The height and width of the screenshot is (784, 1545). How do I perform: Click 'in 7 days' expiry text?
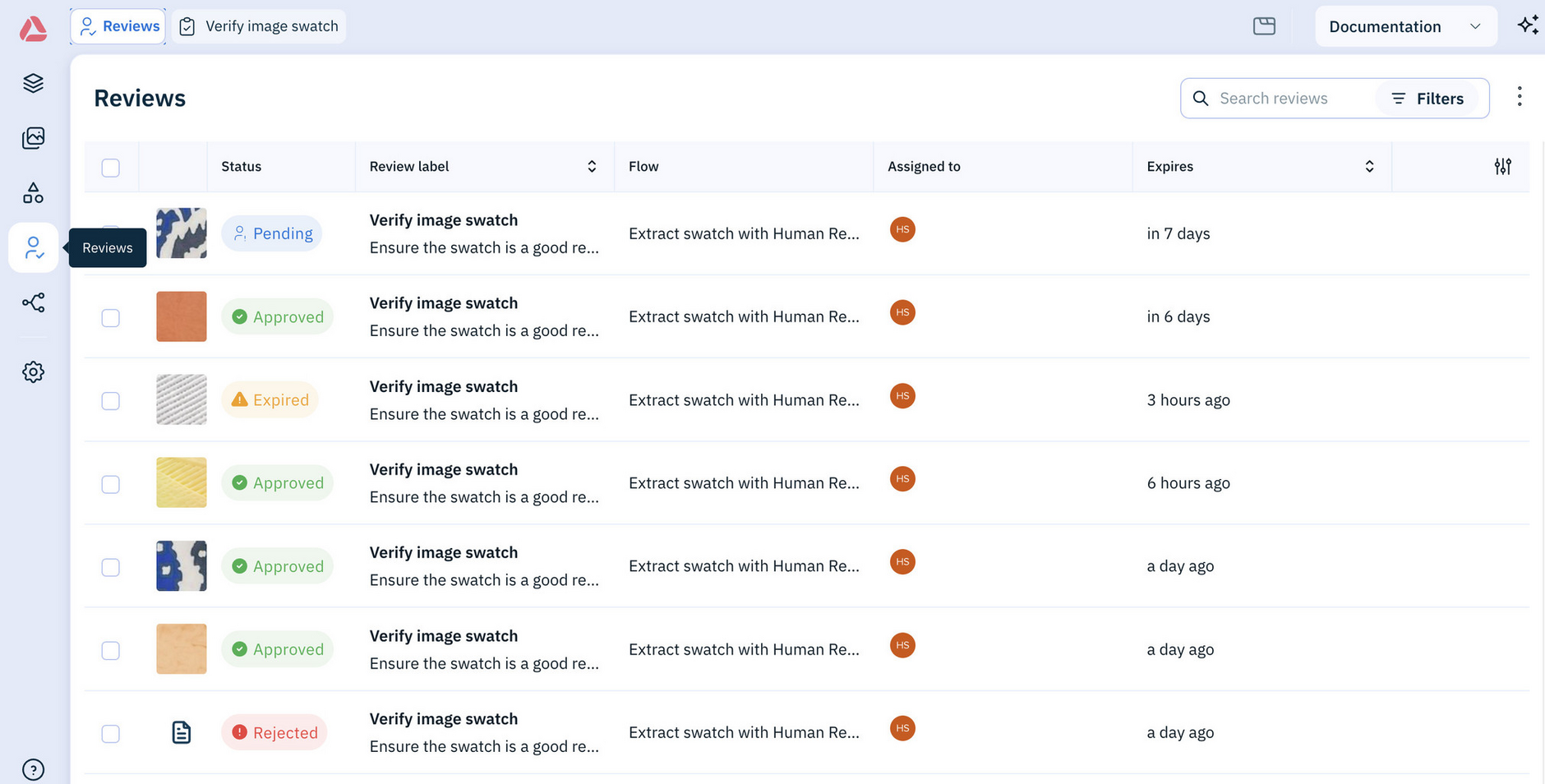pos(1178,233)
